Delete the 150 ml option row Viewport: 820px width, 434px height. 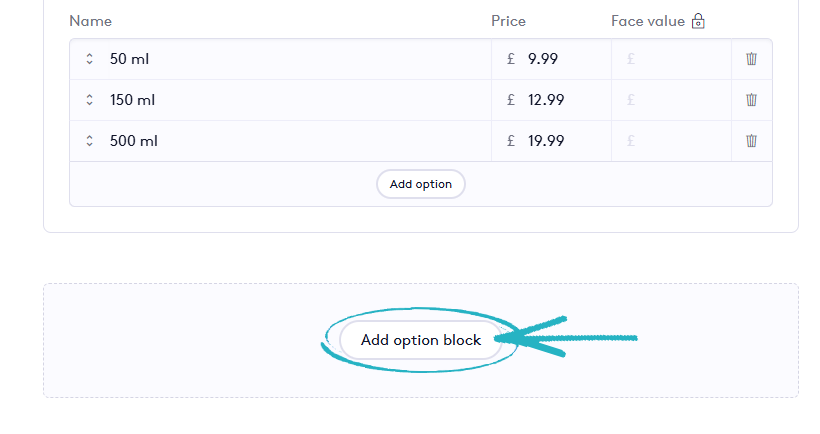coord(751,100)
